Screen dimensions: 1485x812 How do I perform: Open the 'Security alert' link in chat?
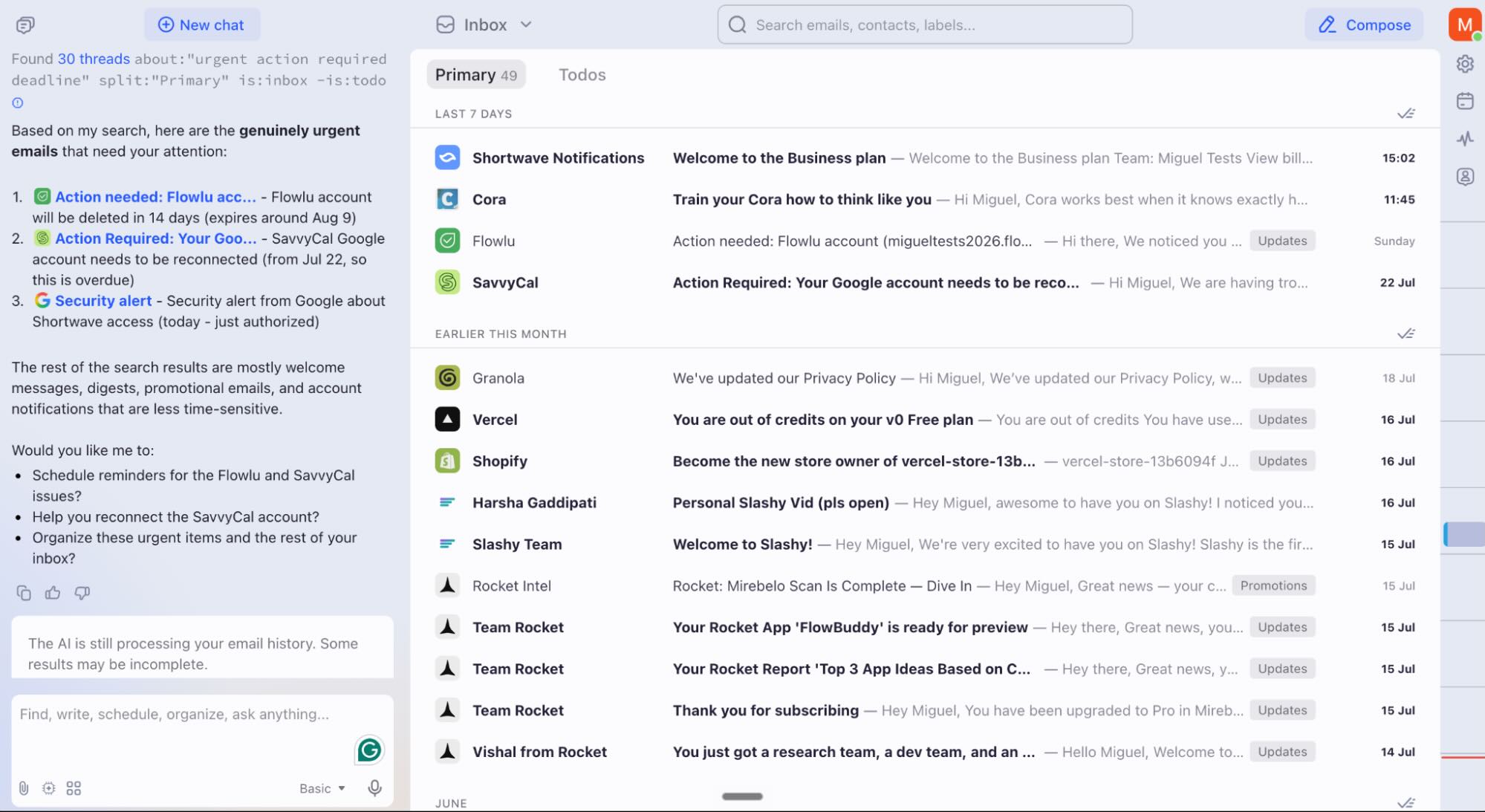[x=103, y=301]
